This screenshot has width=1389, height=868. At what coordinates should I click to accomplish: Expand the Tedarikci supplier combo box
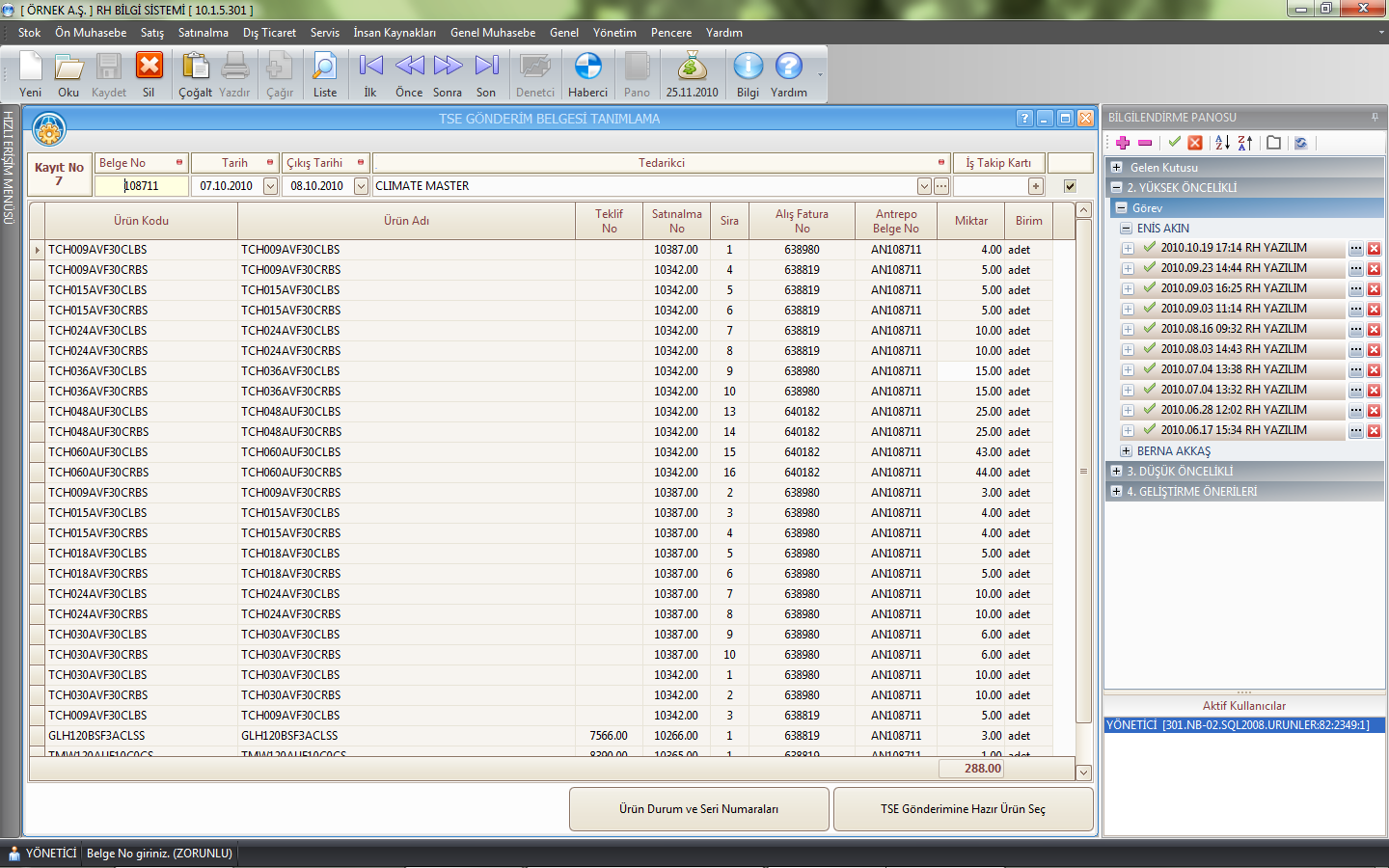pyautogui.click(x=924, y=186)
